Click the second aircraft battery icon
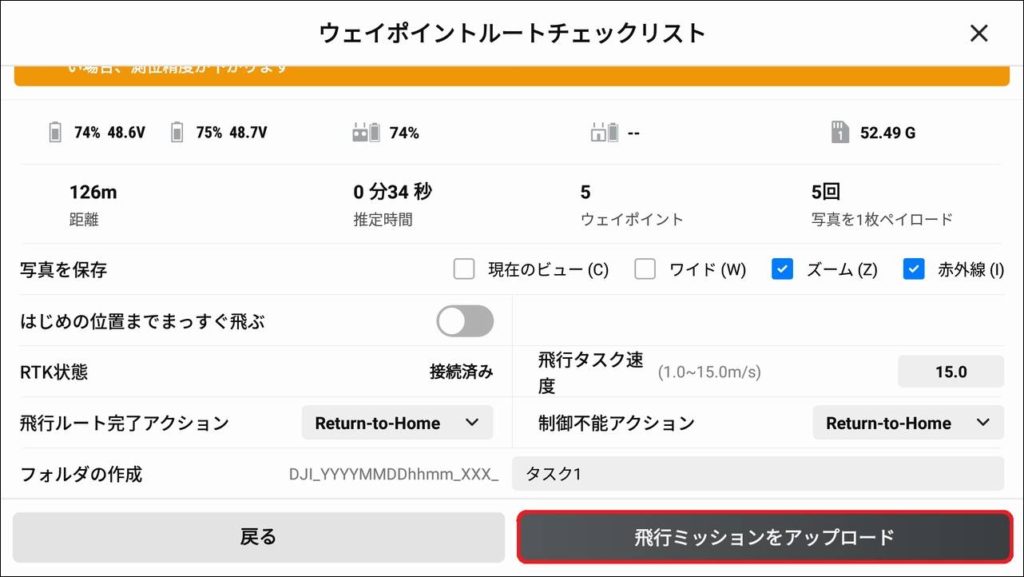 (x=177, y=132)
